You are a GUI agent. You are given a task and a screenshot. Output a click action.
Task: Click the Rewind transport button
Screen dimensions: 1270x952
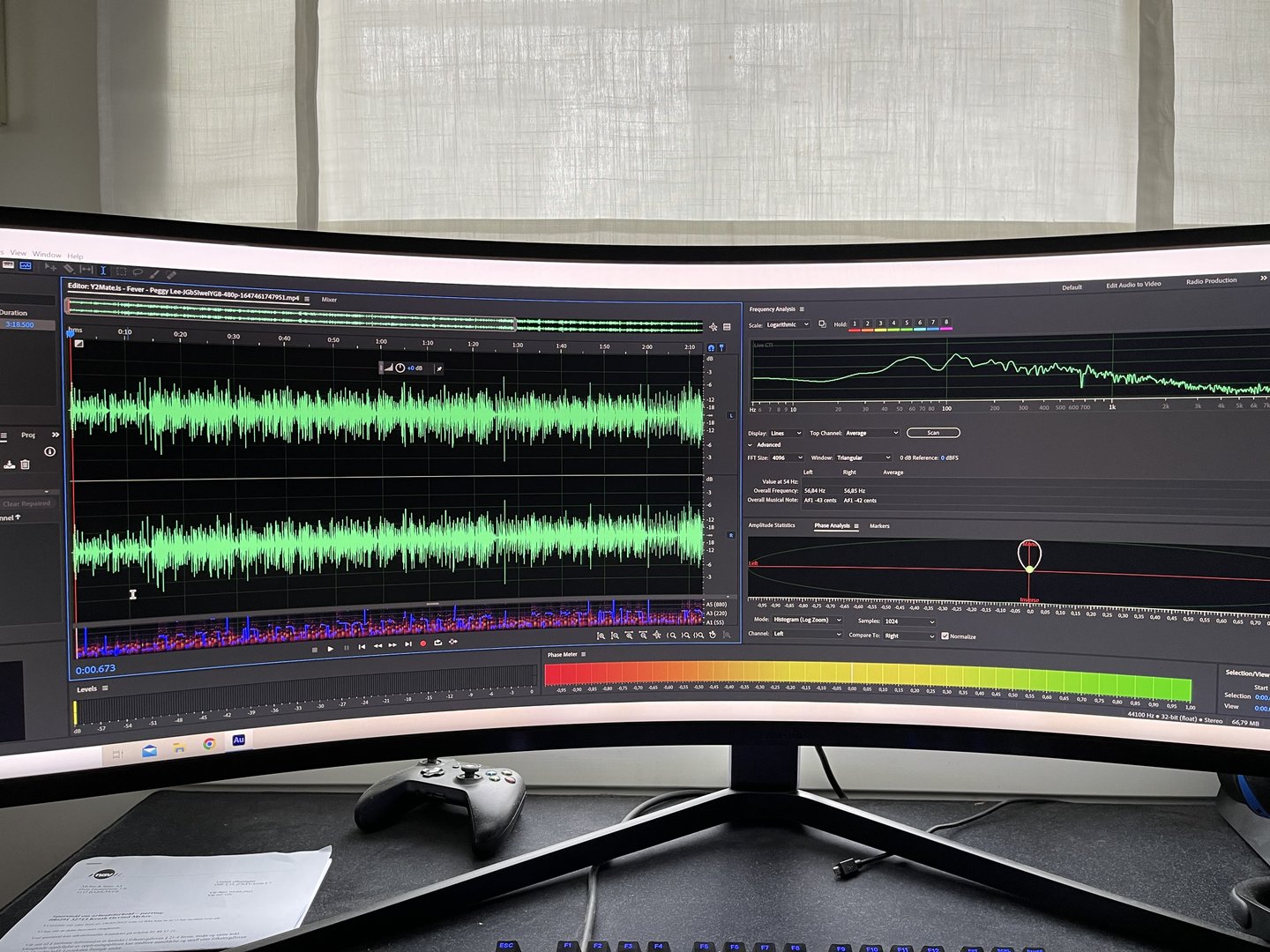point(378,646)
